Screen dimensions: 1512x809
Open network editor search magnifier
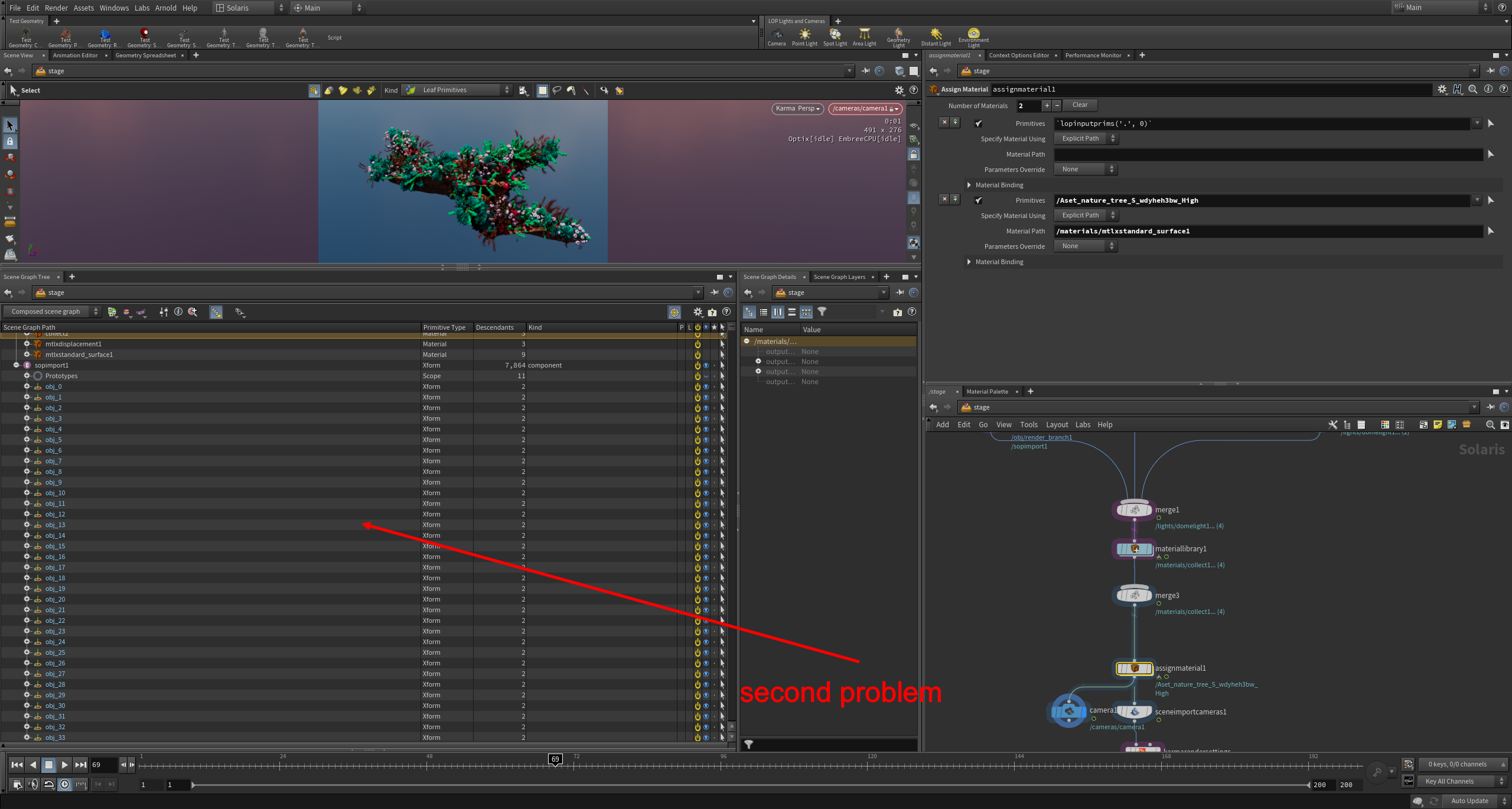tap(1490, 425)
